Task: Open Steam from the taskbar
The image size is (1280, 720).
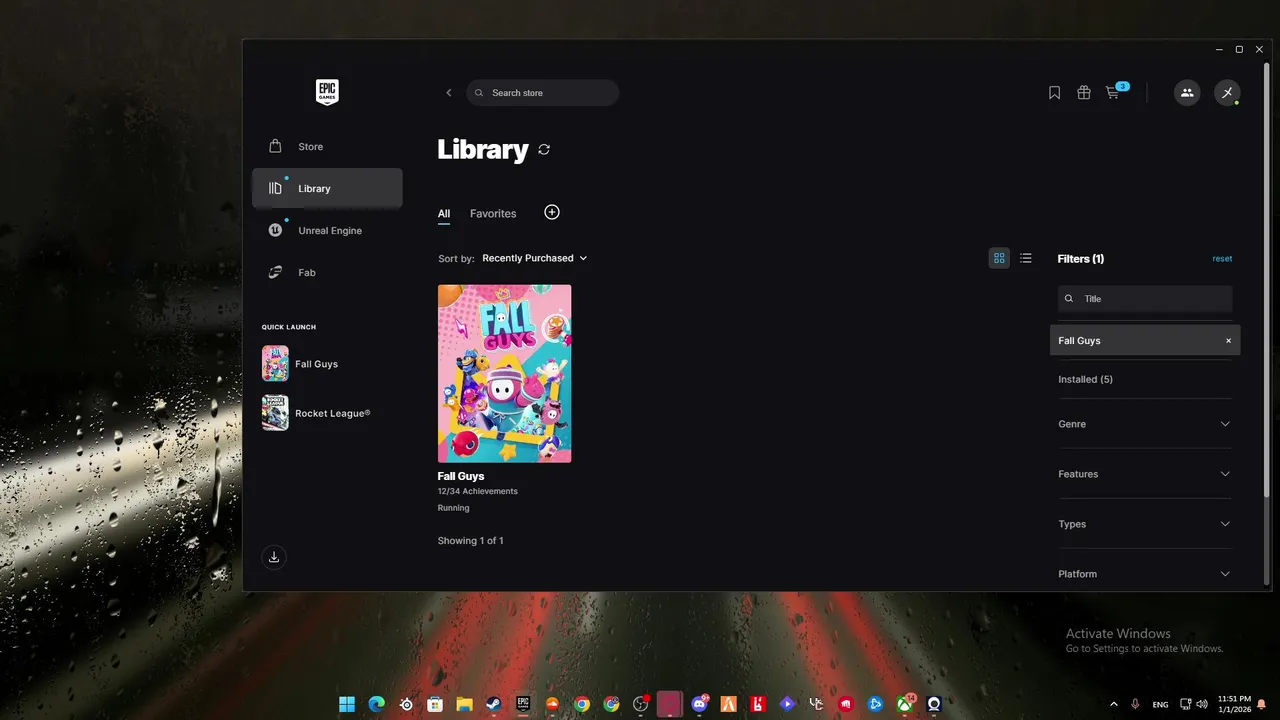Action: (493, 704)
